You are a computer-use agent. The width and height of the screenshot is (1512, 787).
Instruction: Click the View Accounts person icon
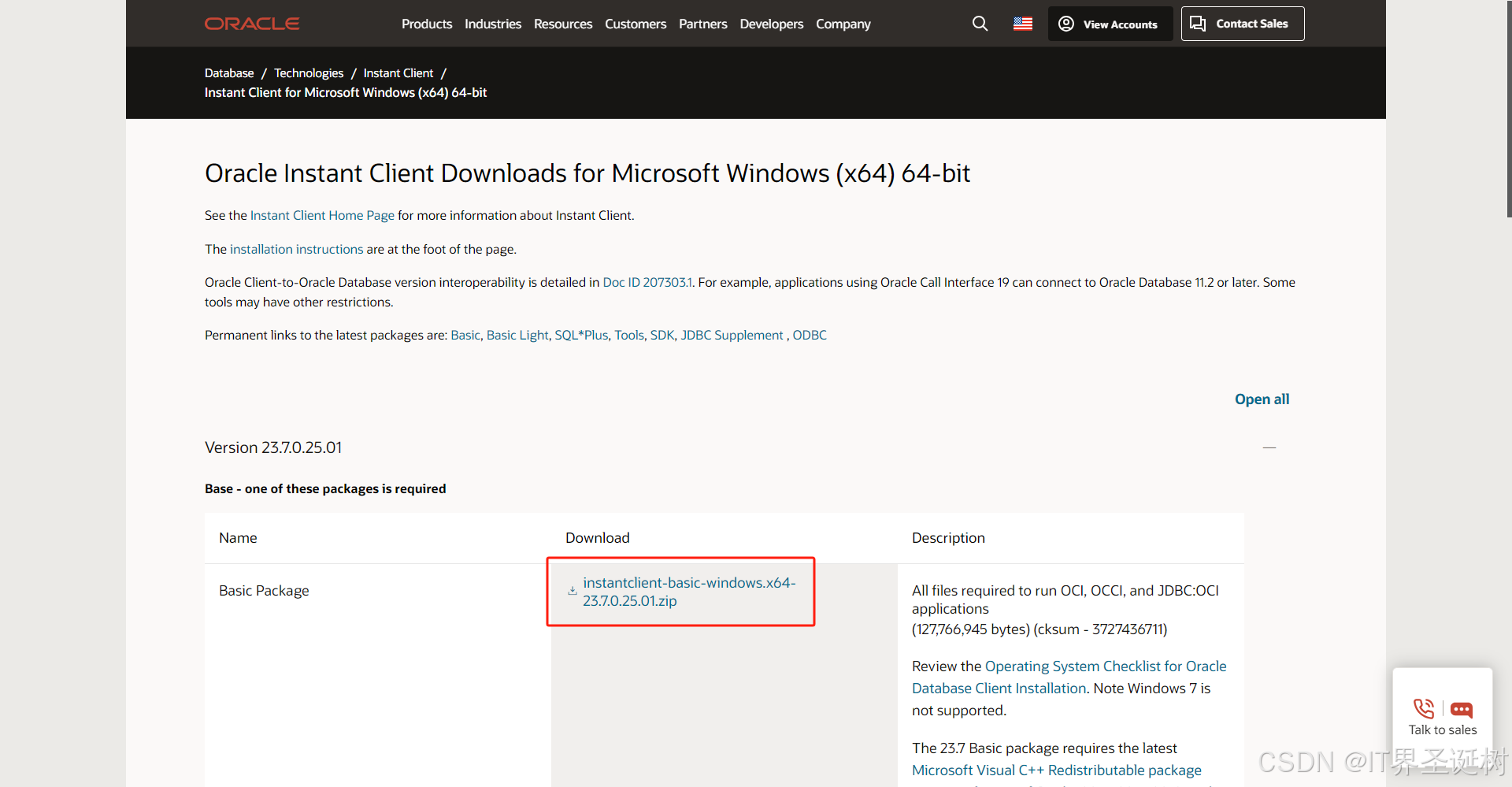tap(1065, 24)
